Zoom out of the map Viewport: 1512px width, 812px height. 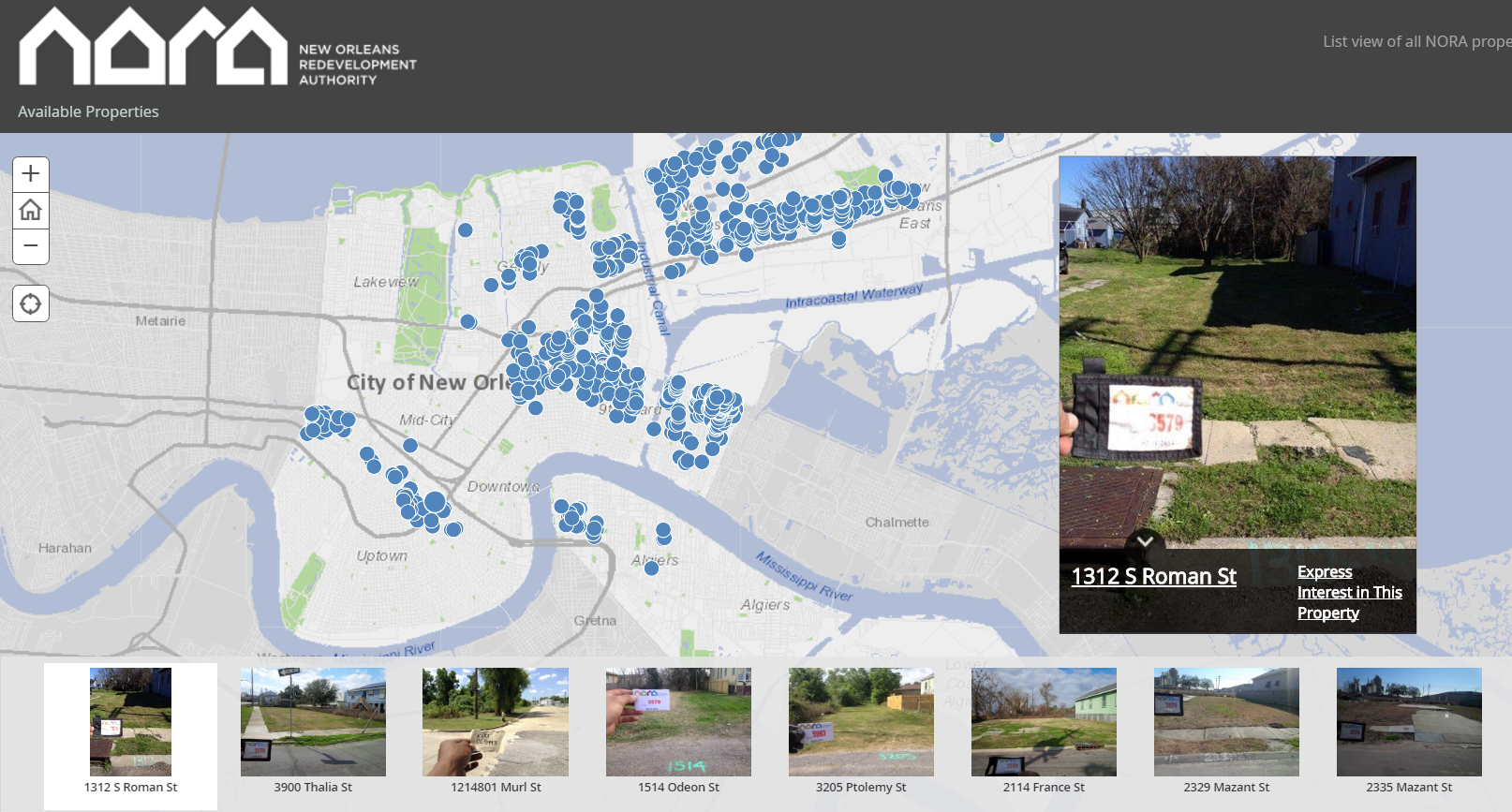pyautogui.click(x=31, y=246)
